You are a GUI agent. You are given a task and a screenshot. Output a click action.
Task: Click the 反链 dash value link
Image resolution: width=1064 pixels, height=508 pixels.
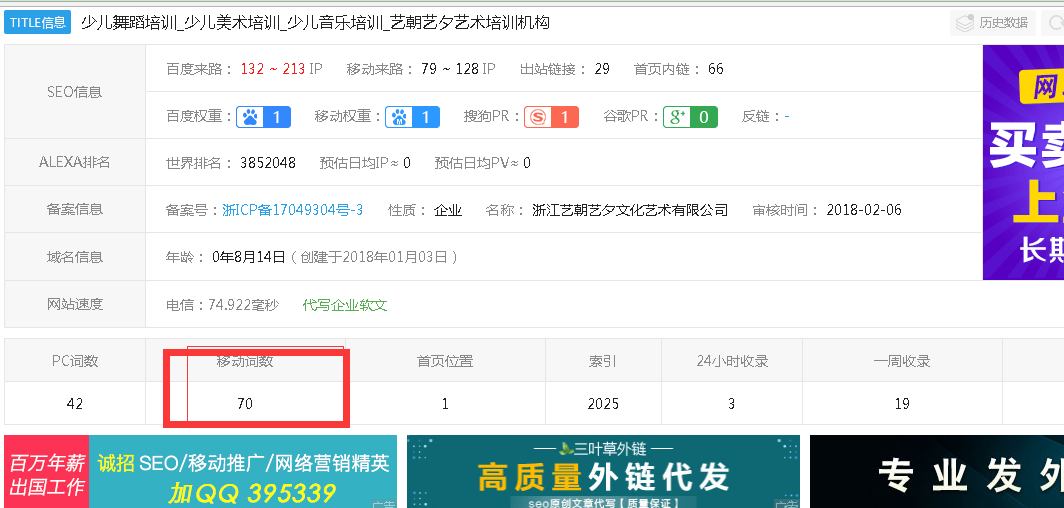(x=787, y=117)
